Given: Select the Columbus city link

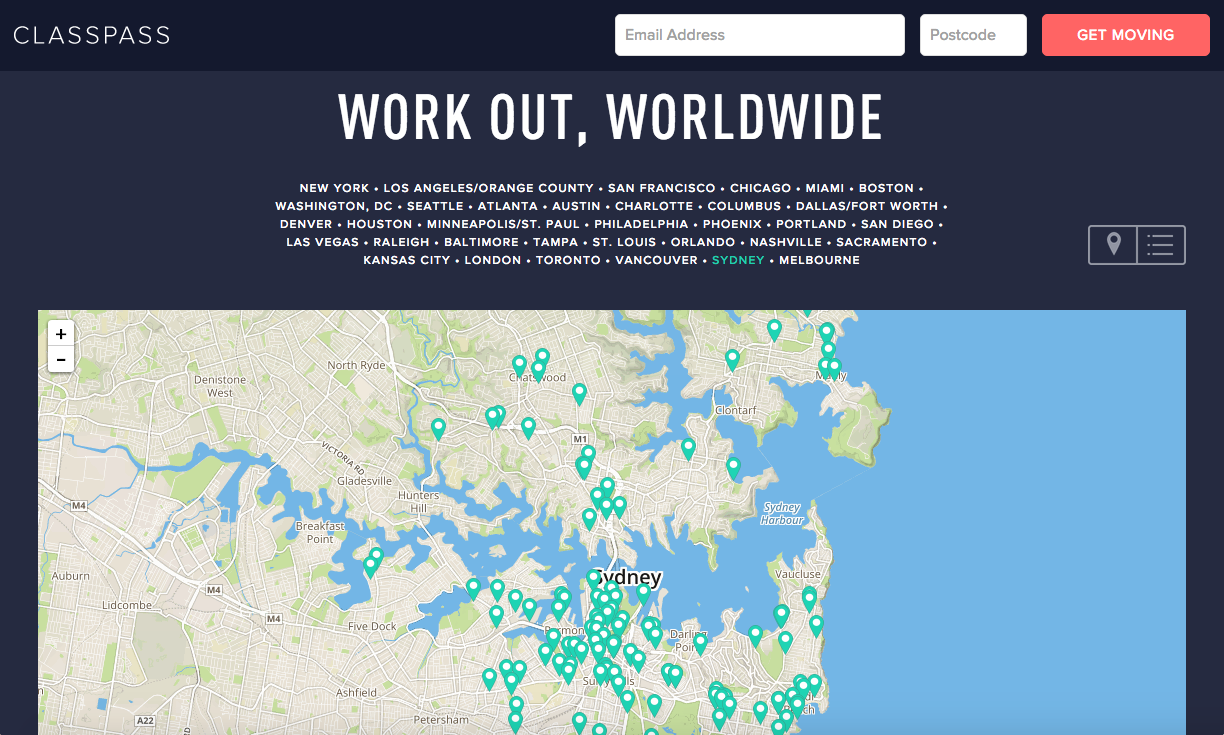Looking at the screenshot, I should (x=744, y=206).
